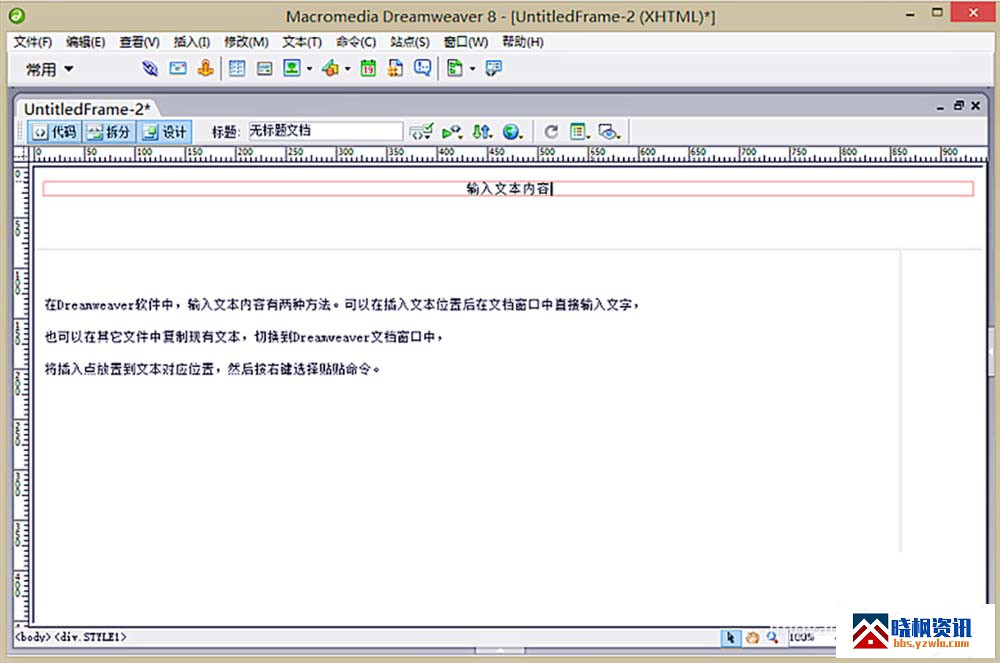Image resolution: width=1000 pixels, height=663 pixels.
Task: Select the <div.STYLE1> tag in tag selector
Action: 91,637
